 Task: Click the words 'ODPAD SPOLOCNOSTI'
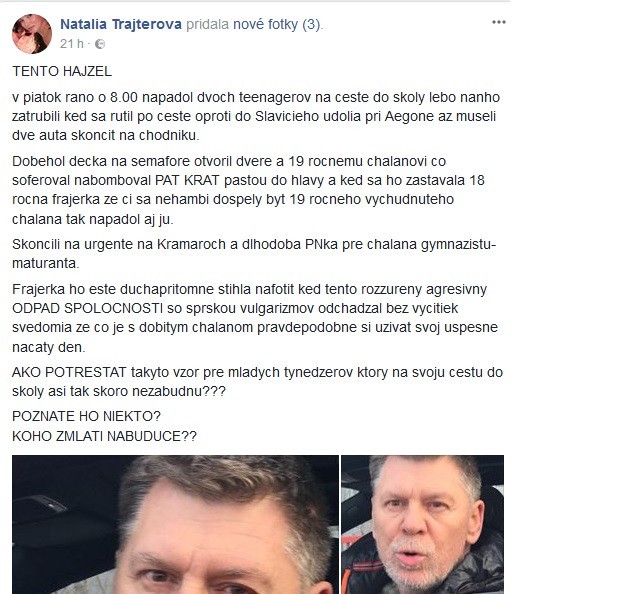pyautogui.click(x=88, y=308)
